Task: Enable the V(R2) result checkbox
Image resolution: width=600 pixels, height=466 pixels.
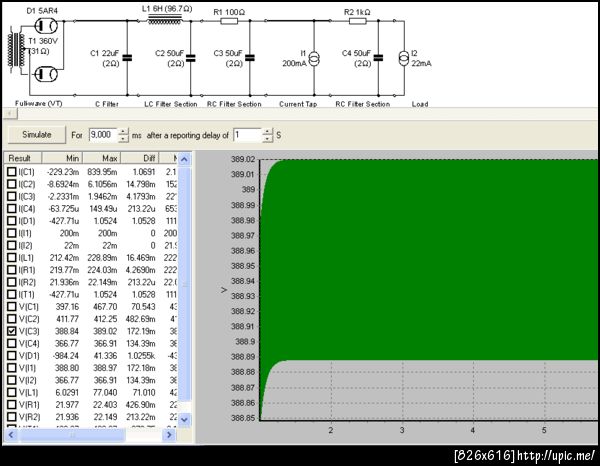Action: [x=12, y=417]
